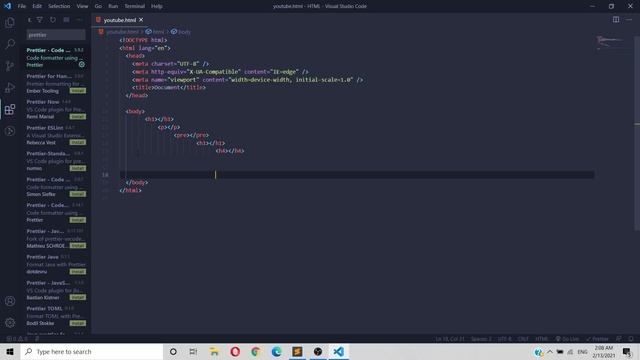Image resolution: width=640 pixels, height=360 pixels.
Task: Click youtube.html in the breadcrumb
Action: [122, 31]
